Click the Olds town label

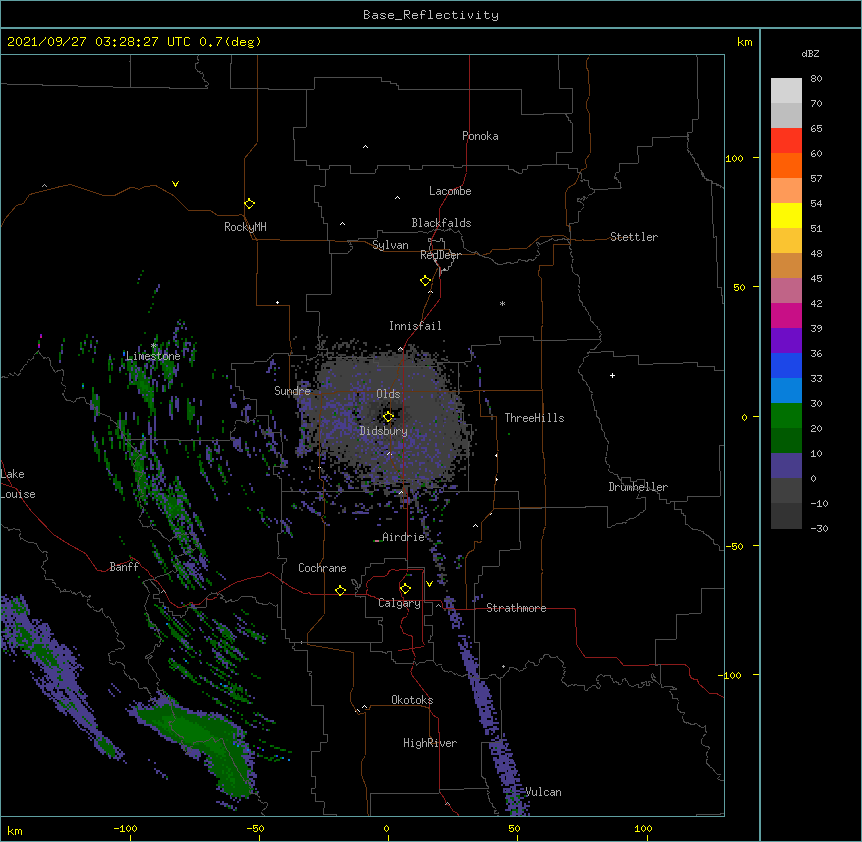(x=388, y=394)
